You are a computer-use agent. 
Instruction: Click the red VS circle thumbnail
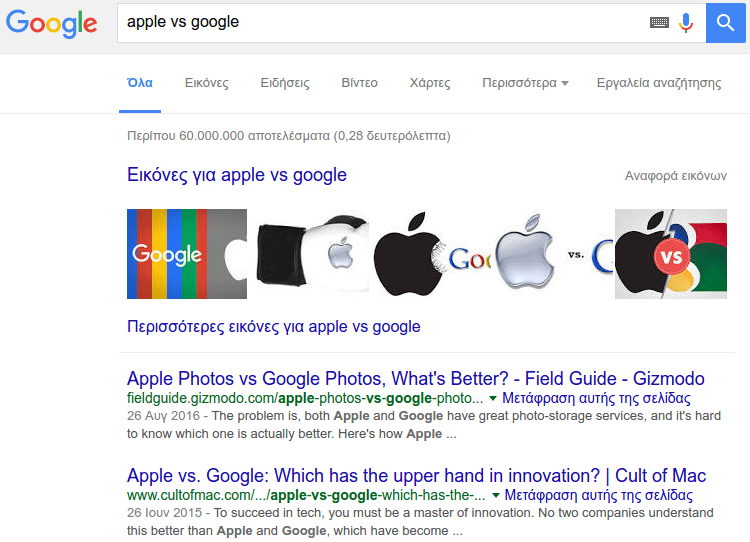[671, 254]
